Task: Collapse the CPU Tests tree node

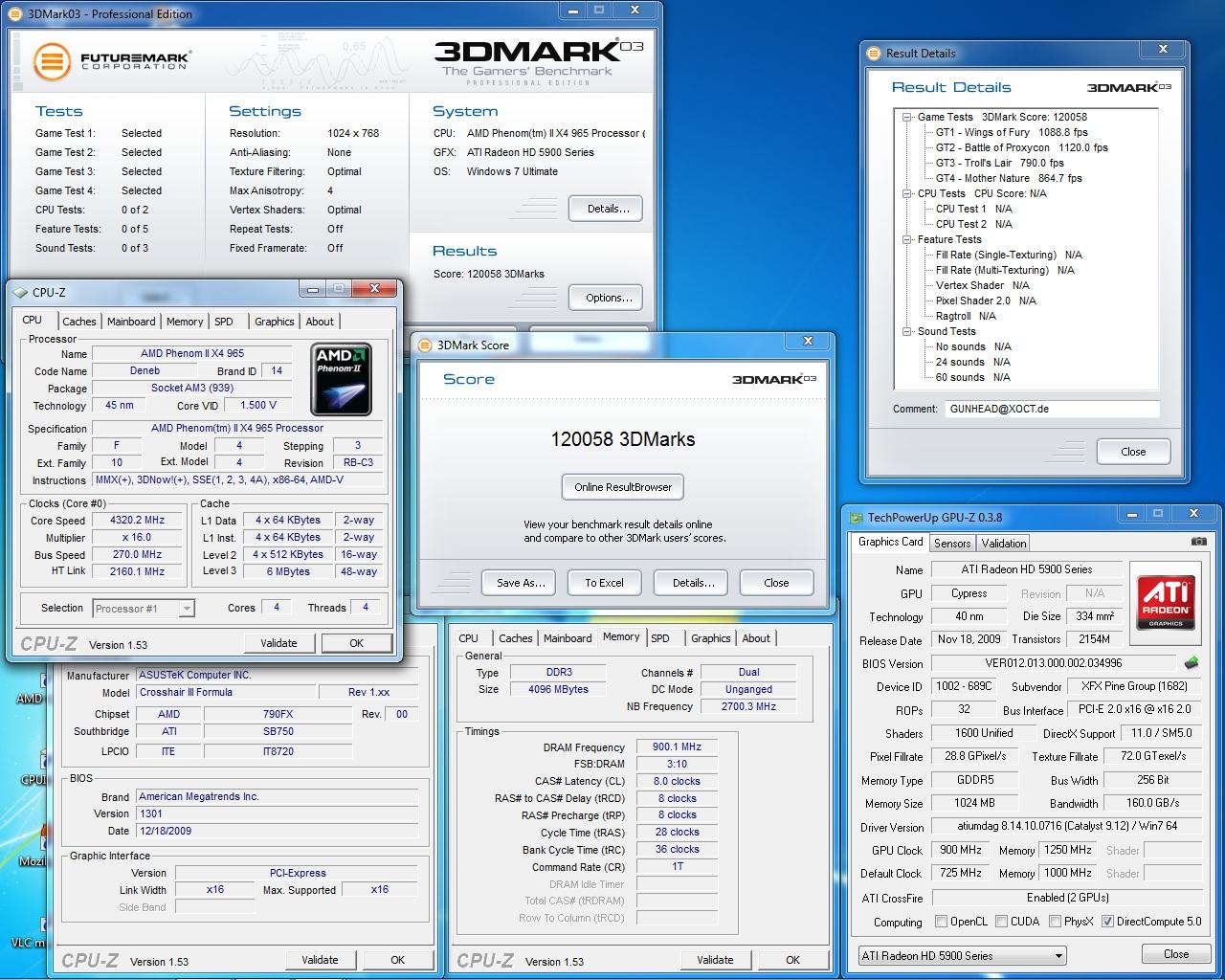Action: [x=907, y=193]
